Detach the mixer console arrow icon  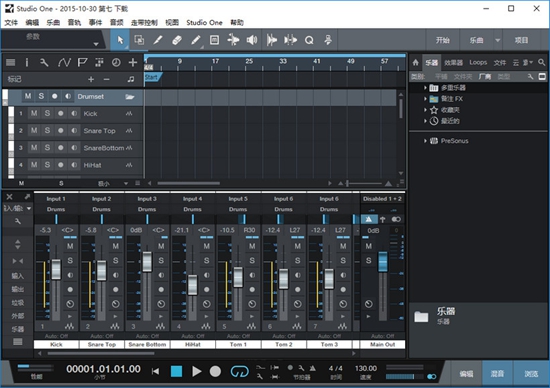27,197
